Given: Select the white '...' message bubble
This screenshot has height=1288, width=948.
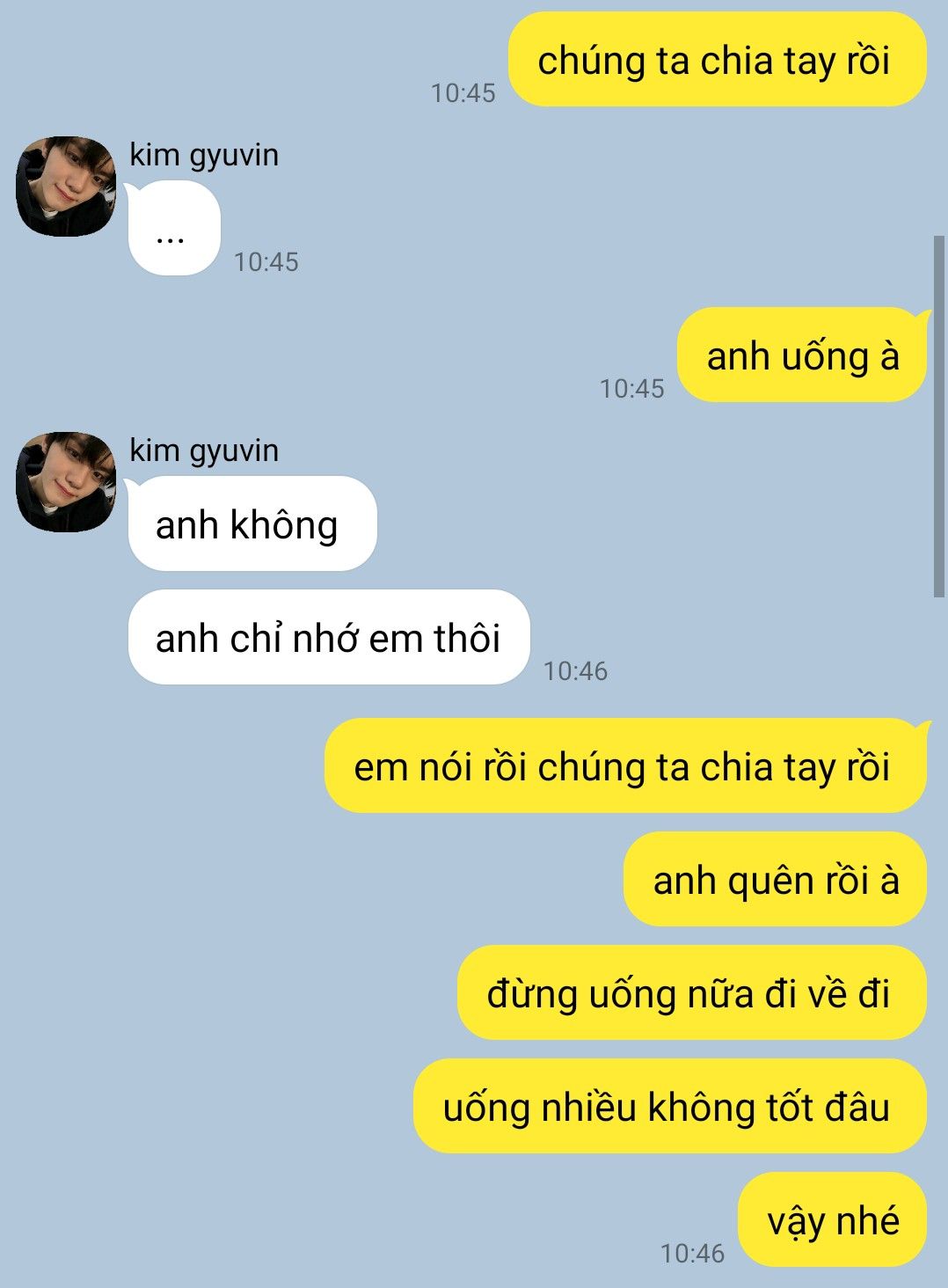Looking at the screenshot, I should point(174,228).
